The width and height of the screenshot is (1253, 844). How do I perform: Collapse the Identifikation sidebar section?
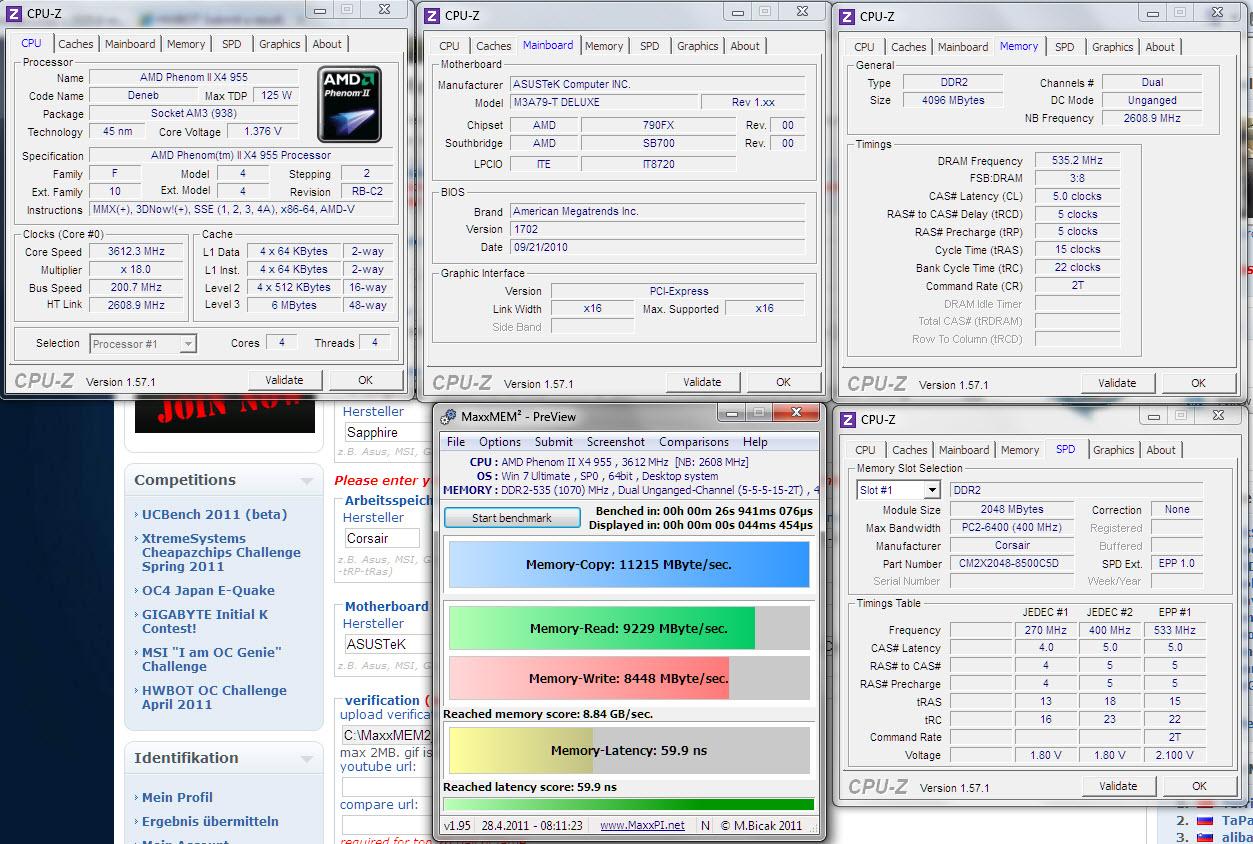click(x=307, y=759)
